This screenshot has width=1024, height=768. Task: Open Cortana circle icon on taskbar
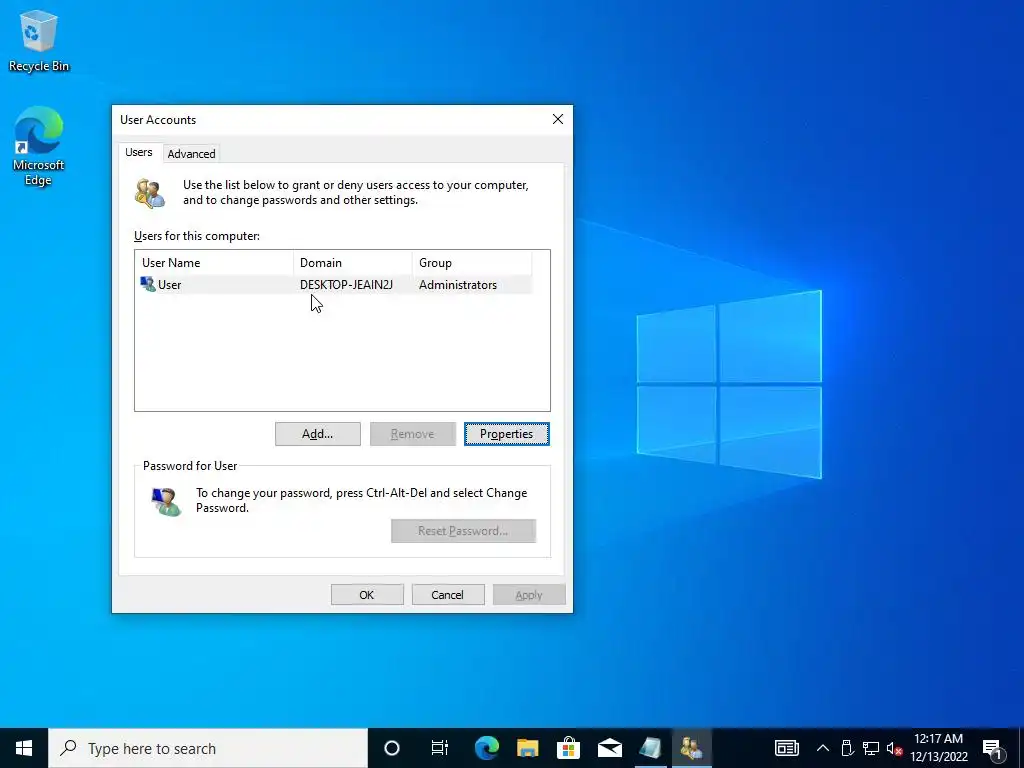click(x=392, y=748)
